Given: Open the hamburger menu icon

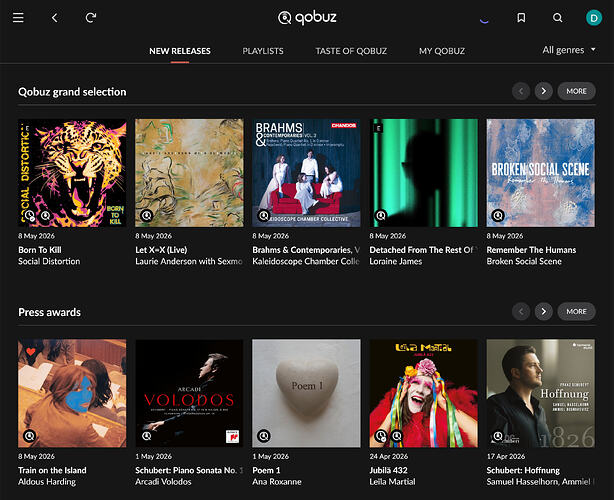Looking at the screenshot, I should pyautogui.click(x=18, y=18).
